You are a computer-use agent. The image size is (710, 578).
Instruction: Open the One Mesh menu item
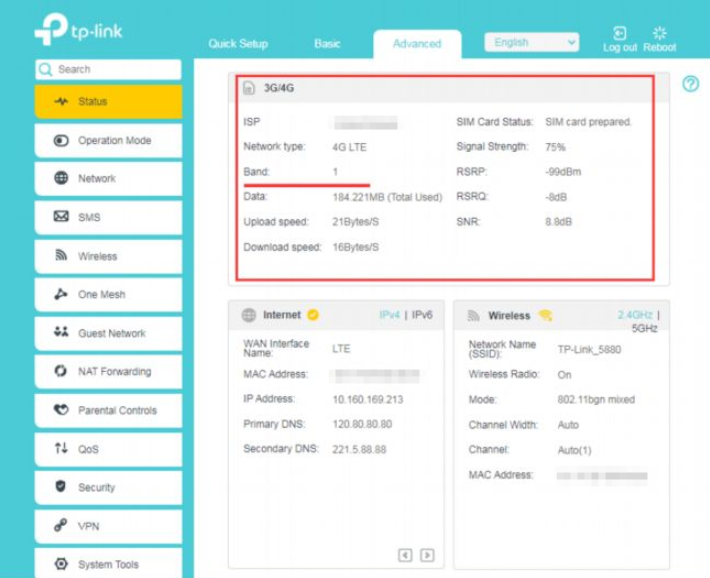tap(108, 294)
